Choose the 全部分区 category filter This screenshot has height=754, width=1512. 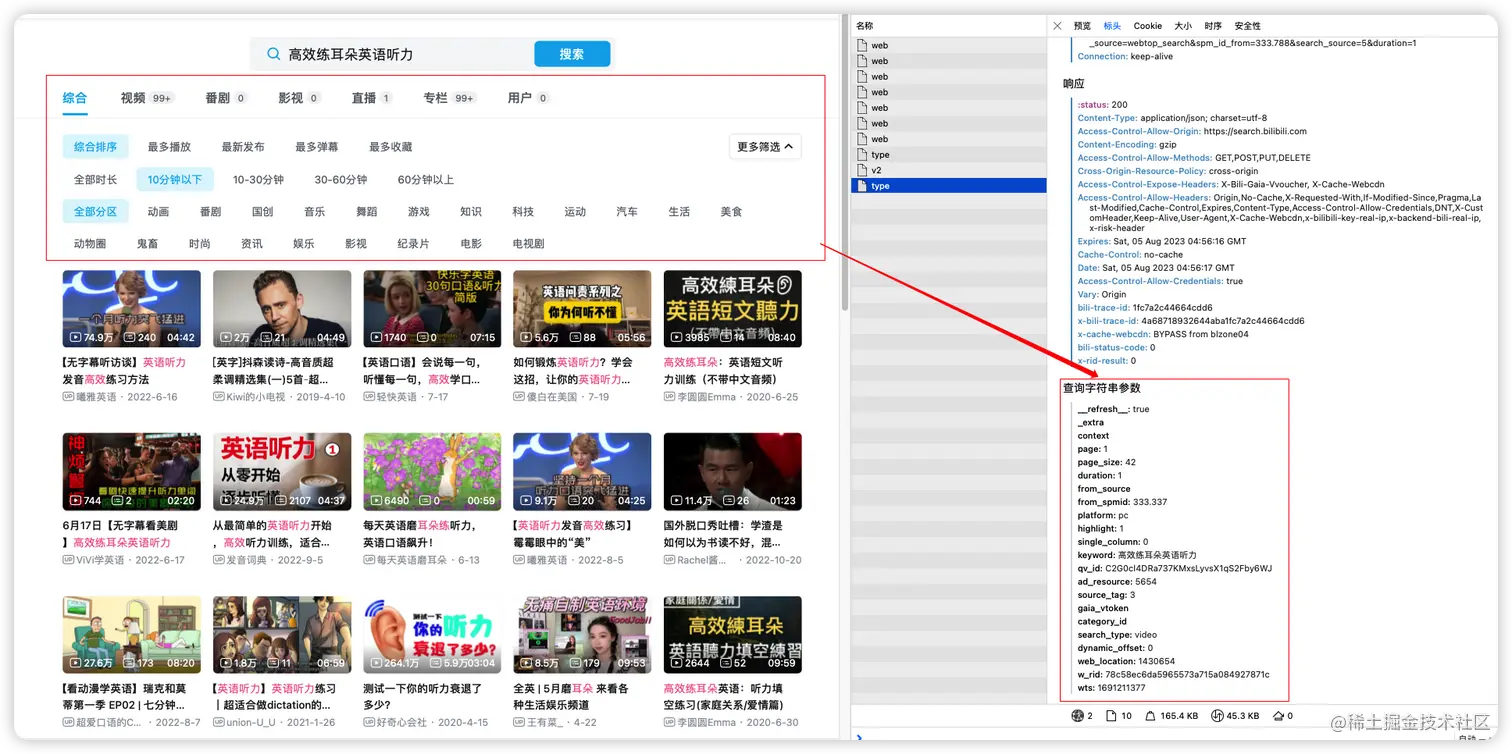[x=96, y=212]
